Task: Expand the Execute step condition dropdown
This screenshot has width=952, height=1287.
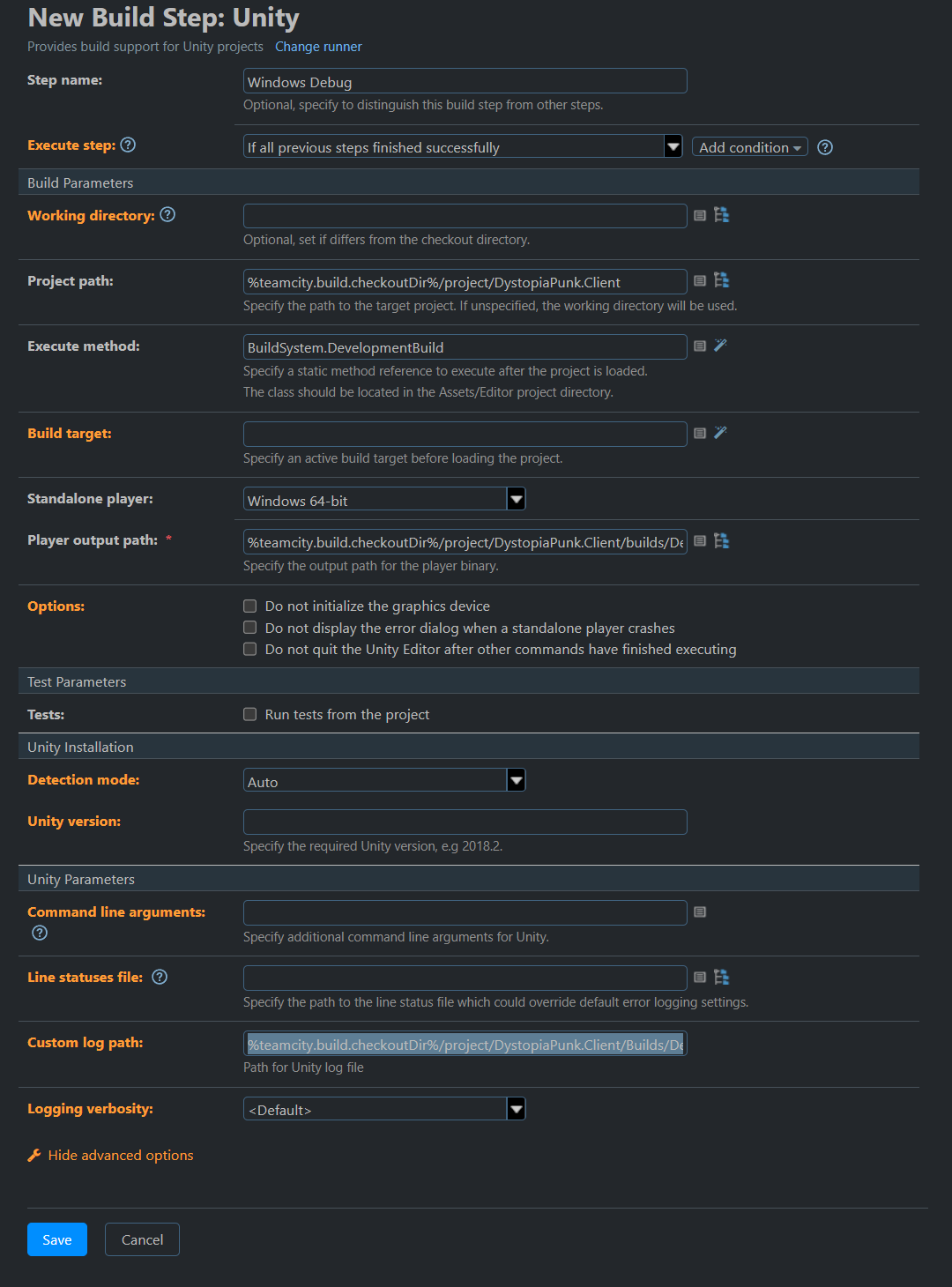Action: (463, 146)
